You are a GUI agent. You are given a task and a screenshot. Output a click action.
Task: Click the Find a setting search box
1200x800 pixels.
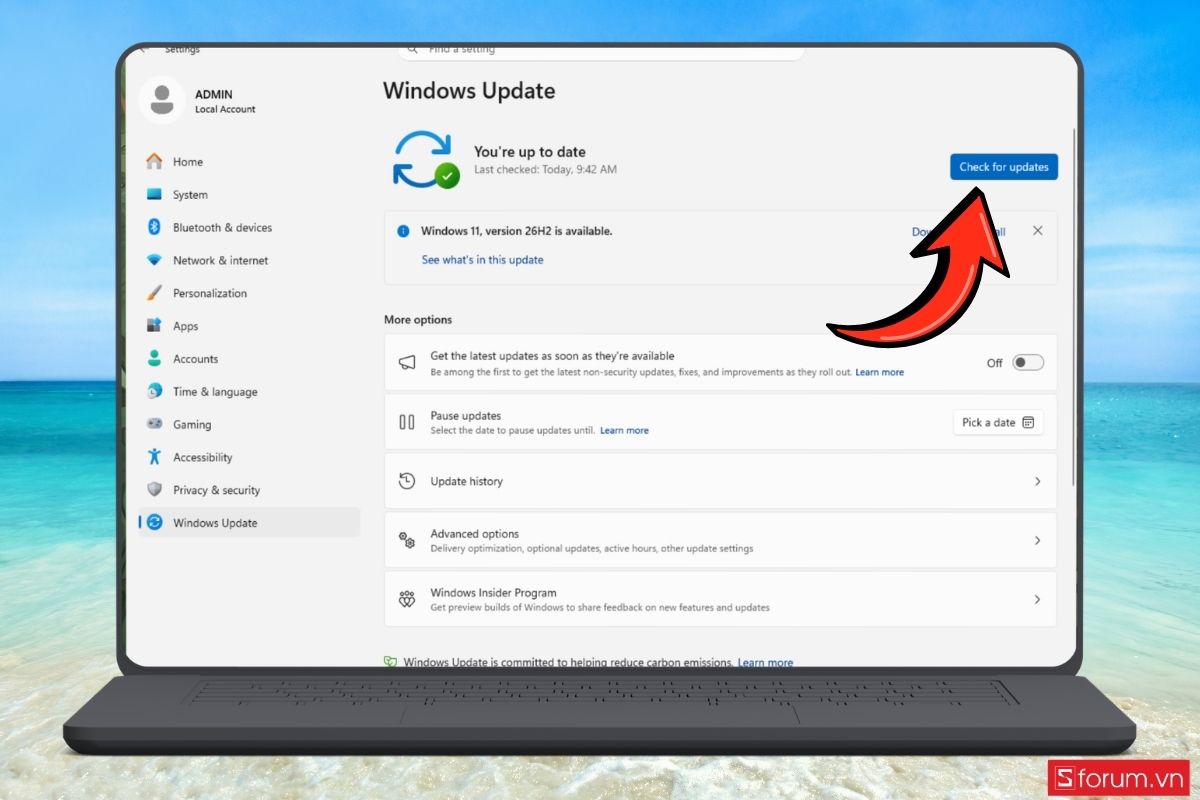pyautogui.click(x=601, y=50)
